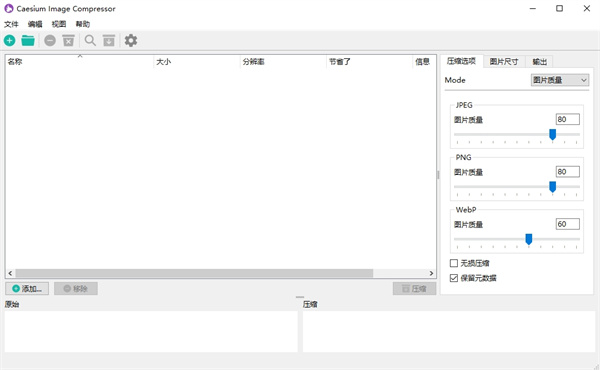Maximize the Caesium window
The image size is (600, 370).
coord(559,8)
